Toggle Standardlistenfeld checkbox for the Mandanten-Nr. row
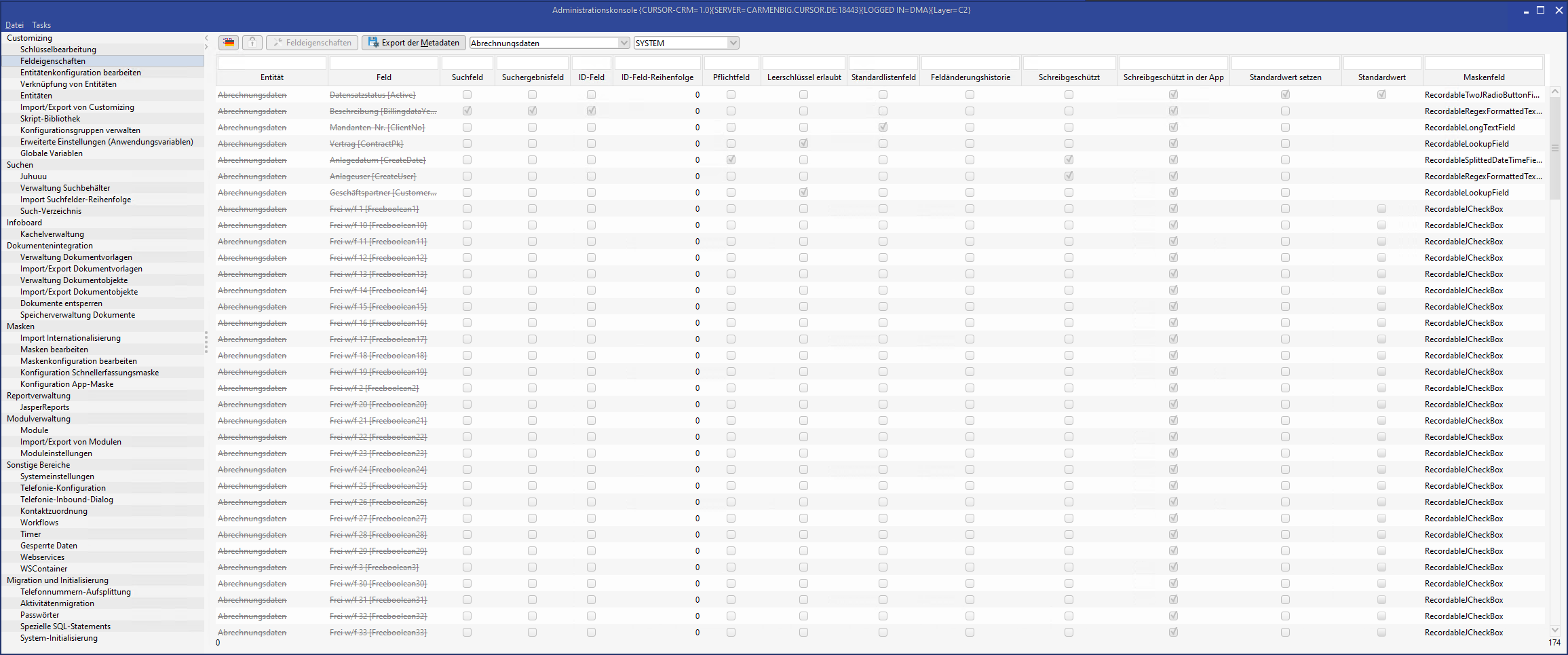1568x655 pixels. pos(883,127)
